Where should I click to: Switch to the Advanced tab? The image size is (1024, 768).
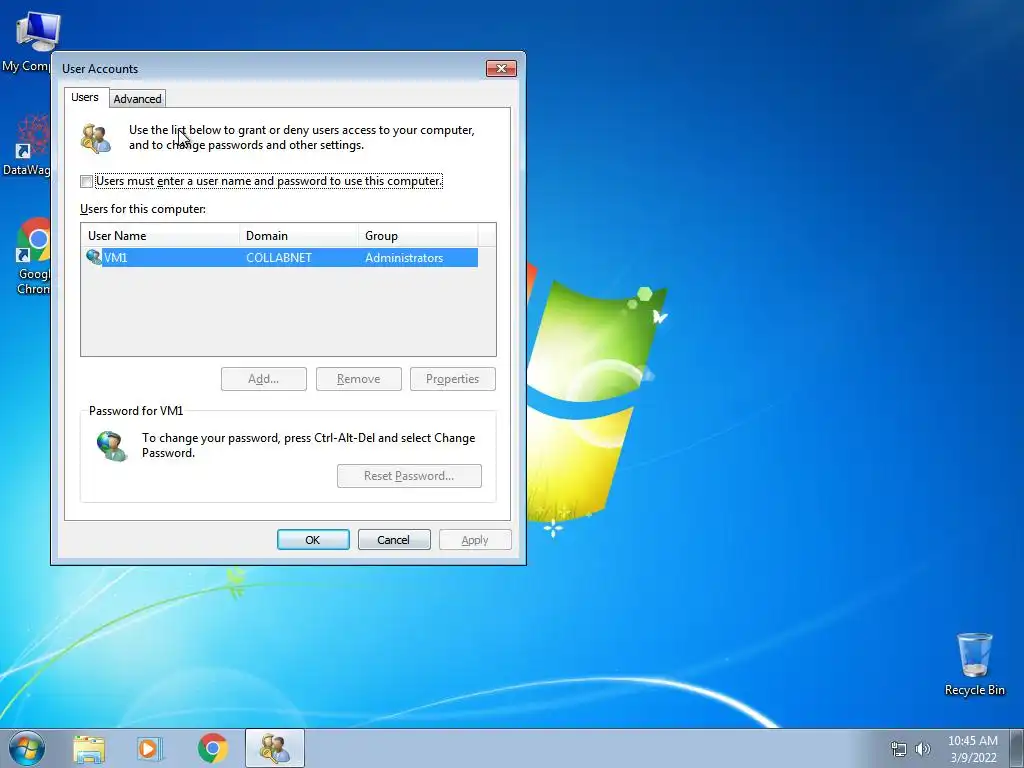tap(137, 99)
